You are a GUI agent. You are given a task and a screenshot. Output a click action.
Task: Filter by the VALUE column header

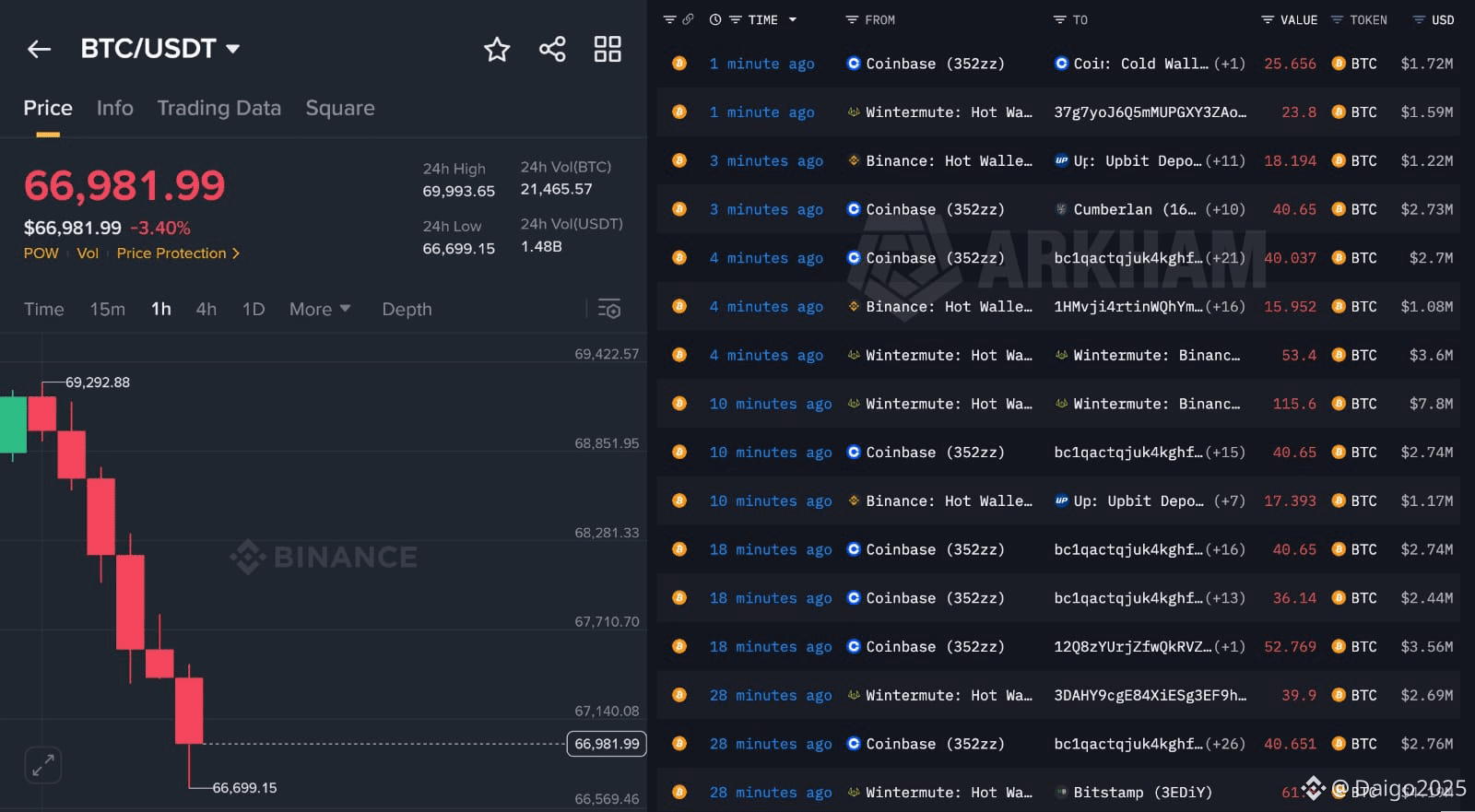click(1290, 19)
